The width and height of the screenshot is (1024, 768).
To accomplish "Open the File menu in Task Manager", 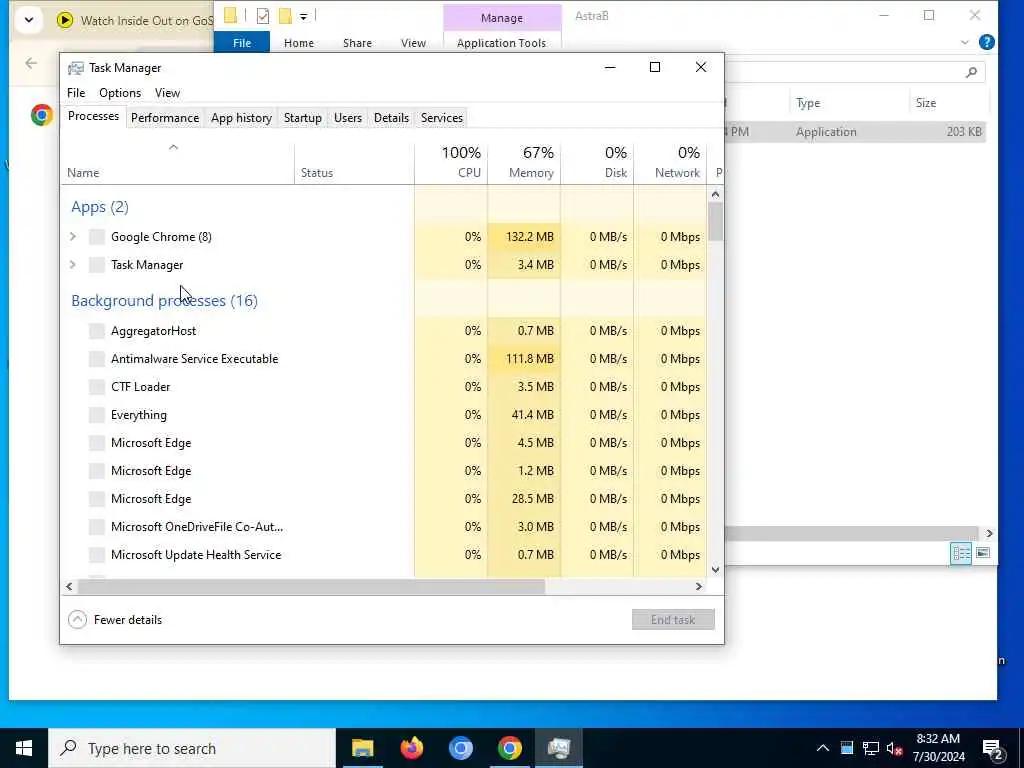I will pos(76,93).
